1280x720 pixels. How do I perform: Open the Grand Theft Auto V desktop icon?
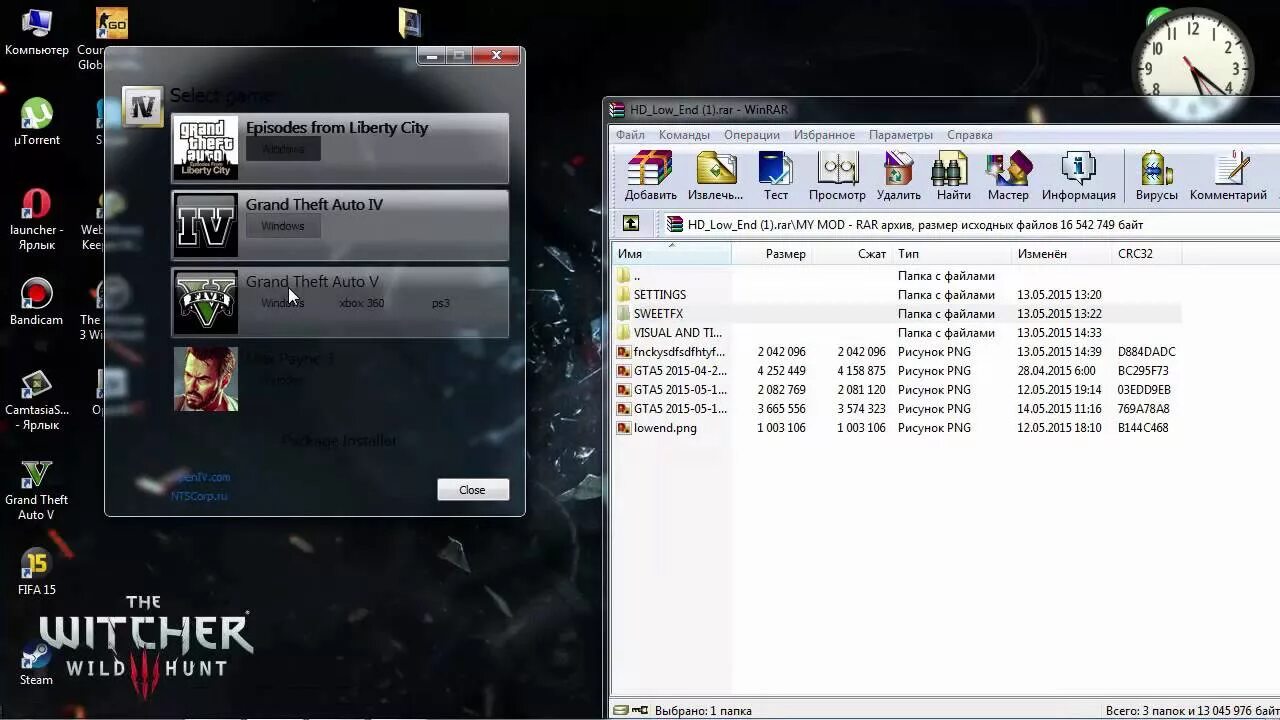coord(37,490)
